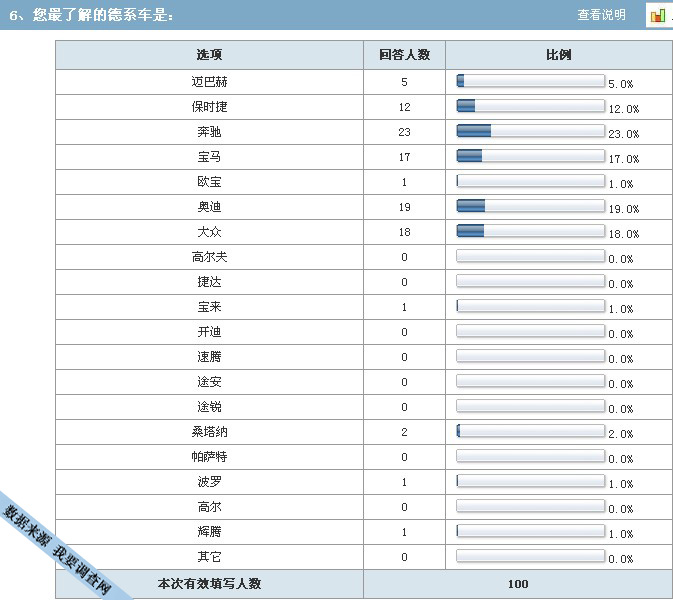Viewport: 673px width, 600px height.
Task: Click the 宝马 option label
Action: point(209,157)
